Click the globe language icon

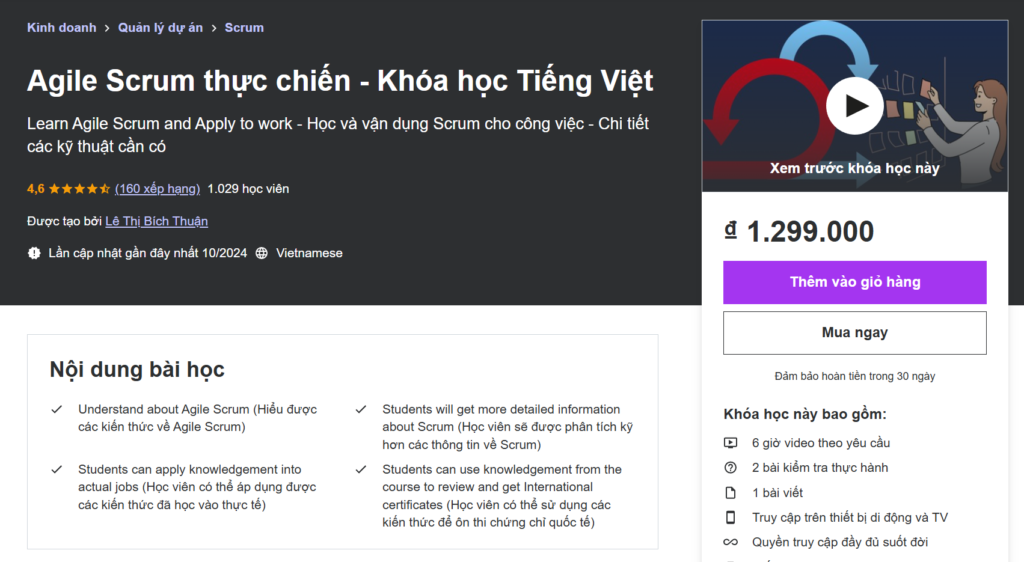[x=261, y=253]
